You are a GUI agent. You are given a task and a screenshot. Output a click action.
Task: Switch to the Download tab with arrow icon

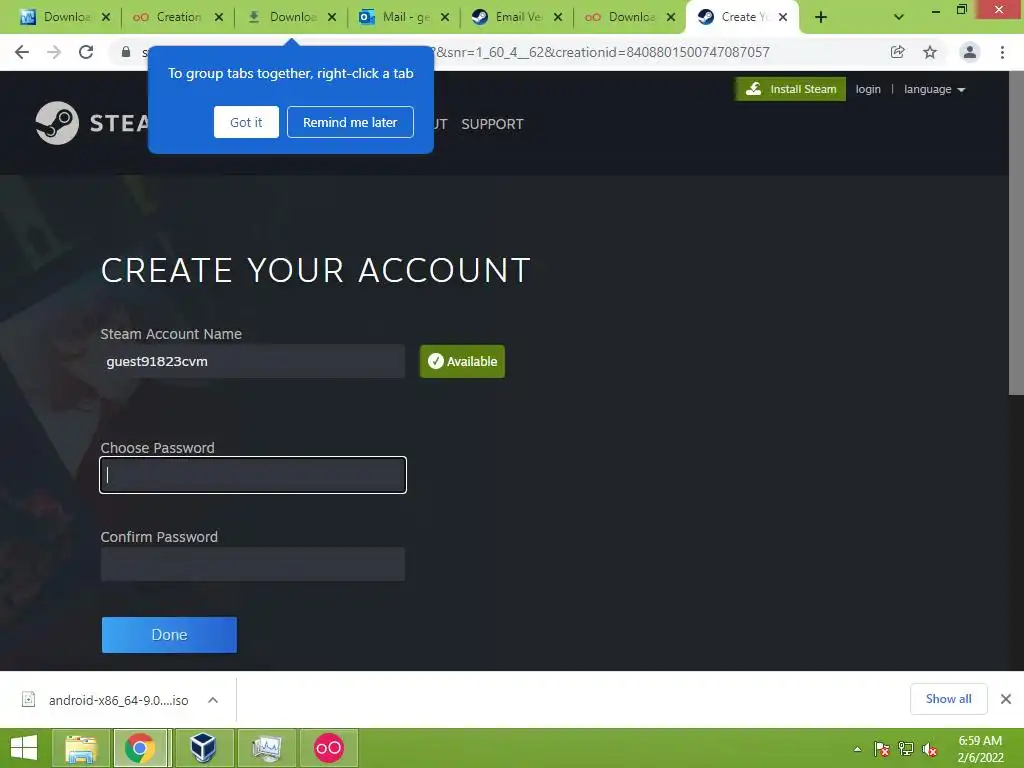[x=281, y=17]
